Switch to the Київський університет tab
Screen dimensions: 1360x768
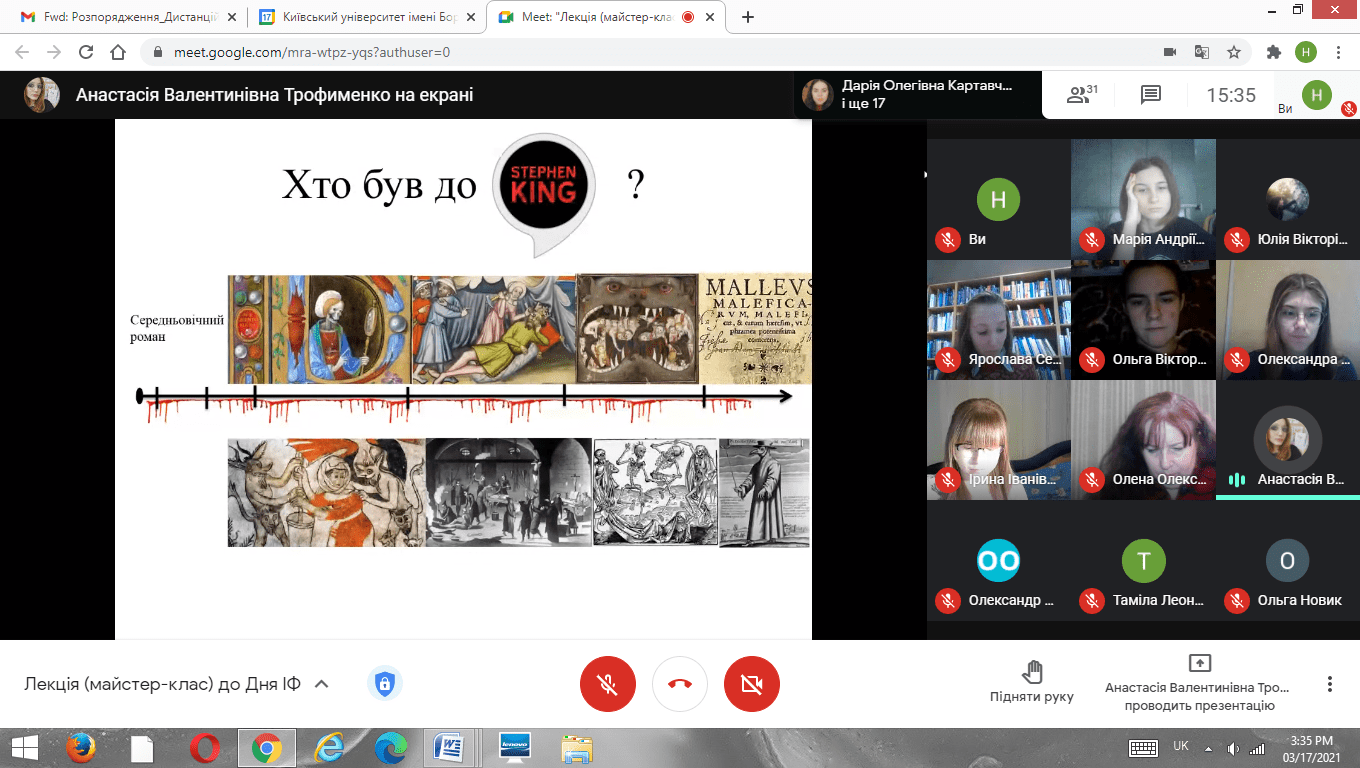tap(365, 17)
